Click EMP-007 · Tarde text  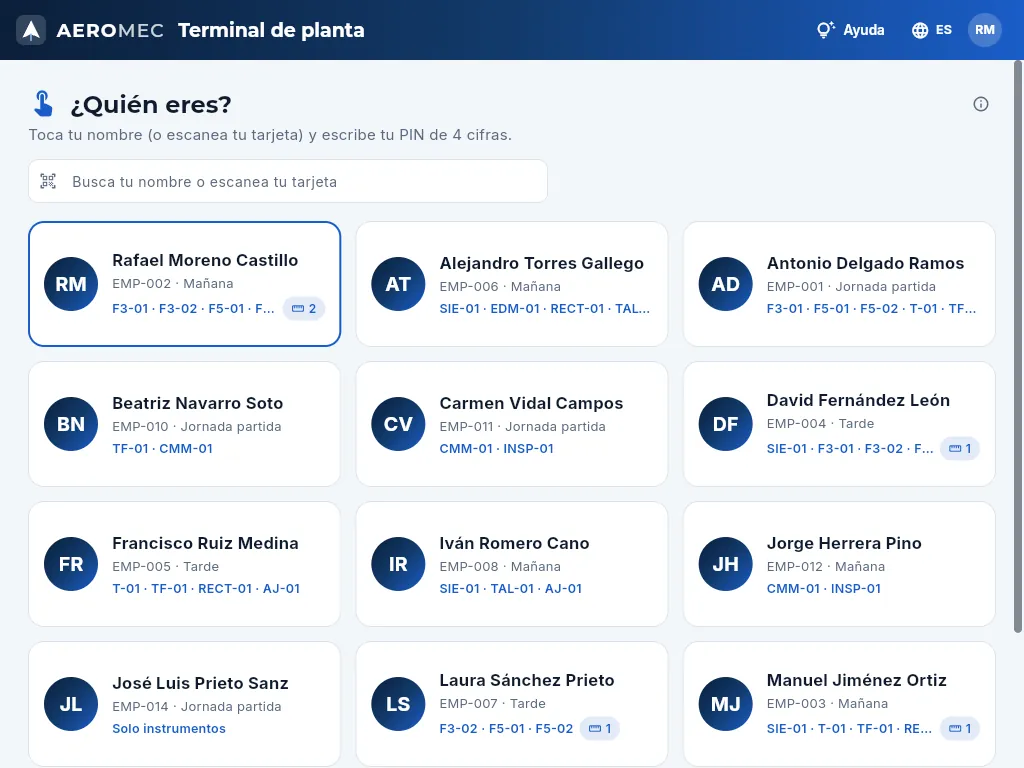tap(492, 704)
